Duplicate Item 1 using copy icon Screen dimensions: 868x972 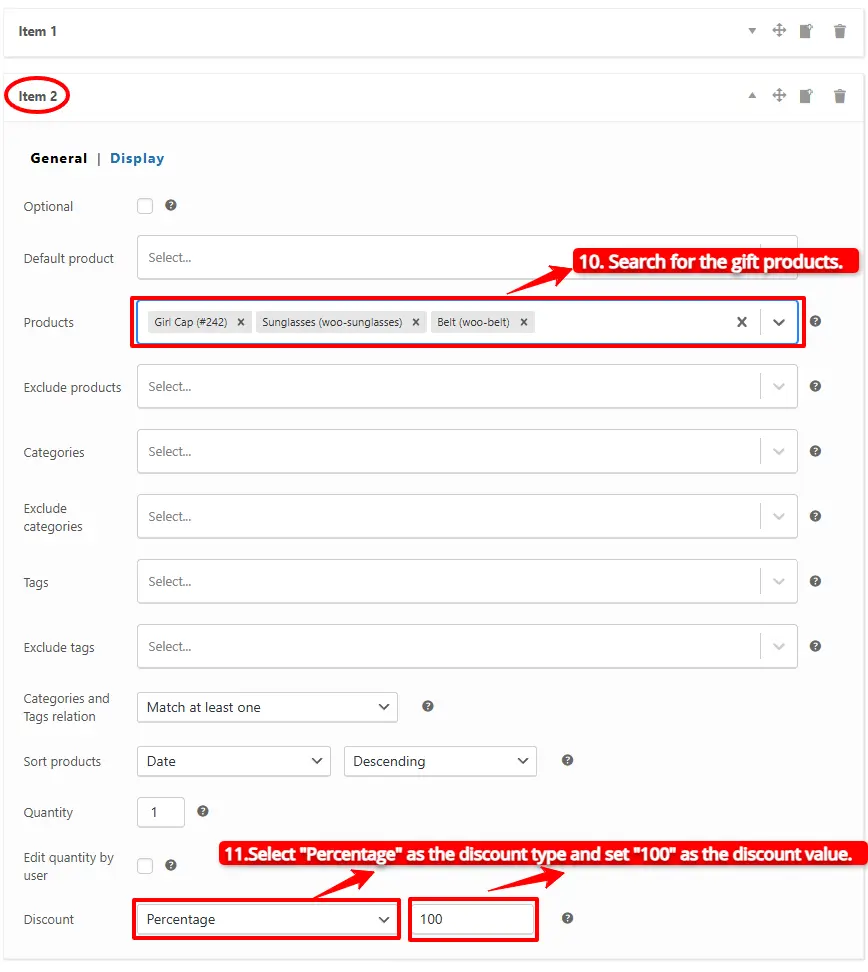pyautogui.click(x=806, y=31)
